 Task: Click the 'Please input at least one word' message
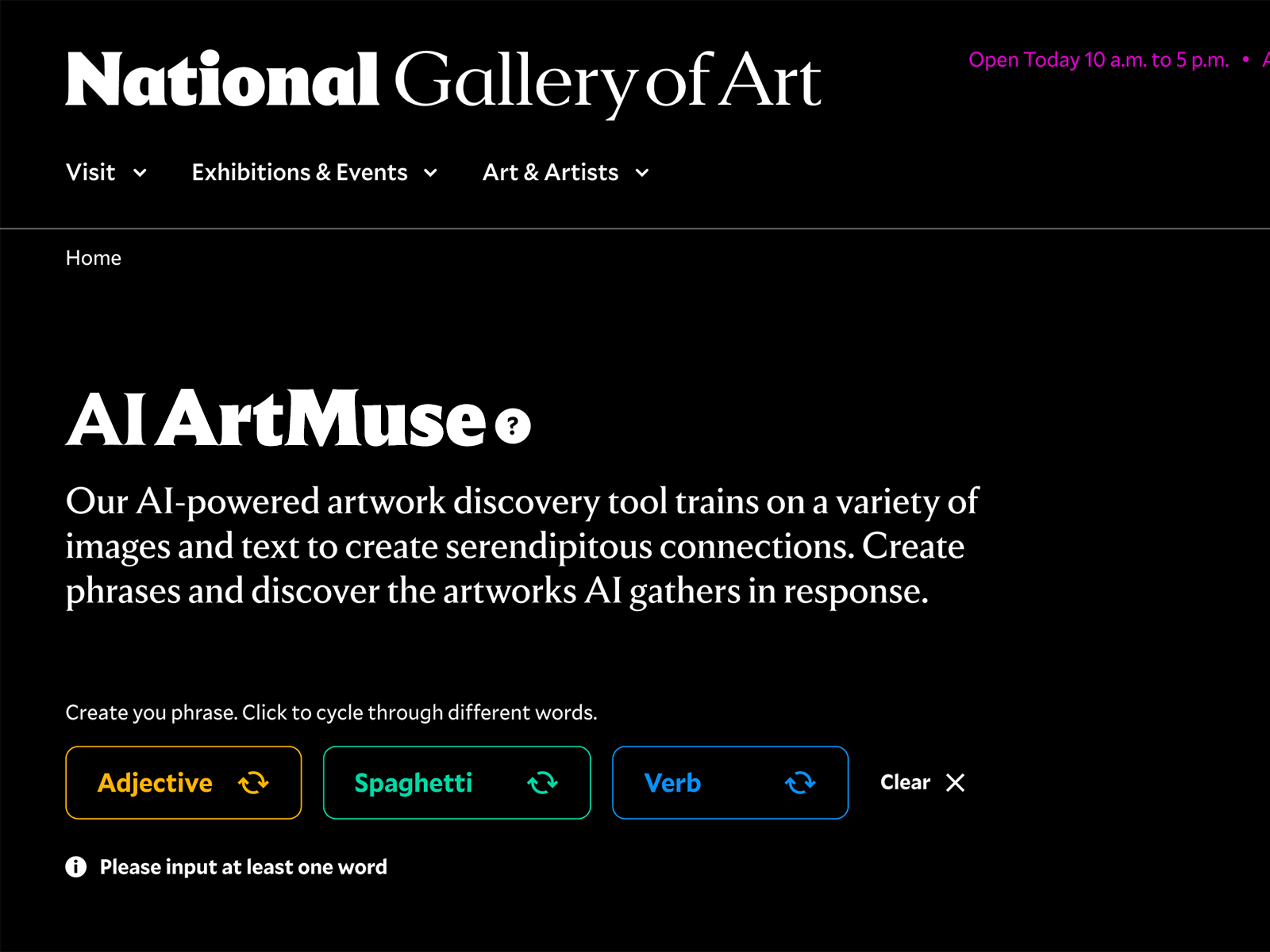pos(244,867)
